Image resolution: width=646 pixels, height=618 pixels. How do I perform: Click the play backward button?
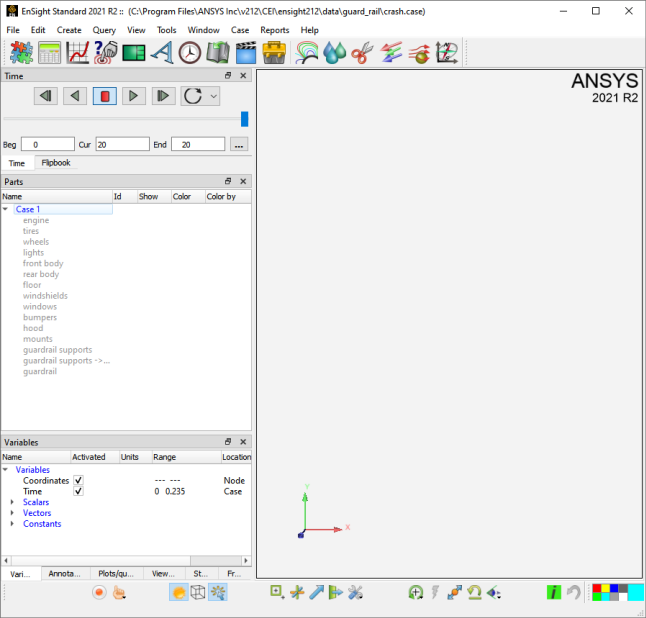pos(75,96)
